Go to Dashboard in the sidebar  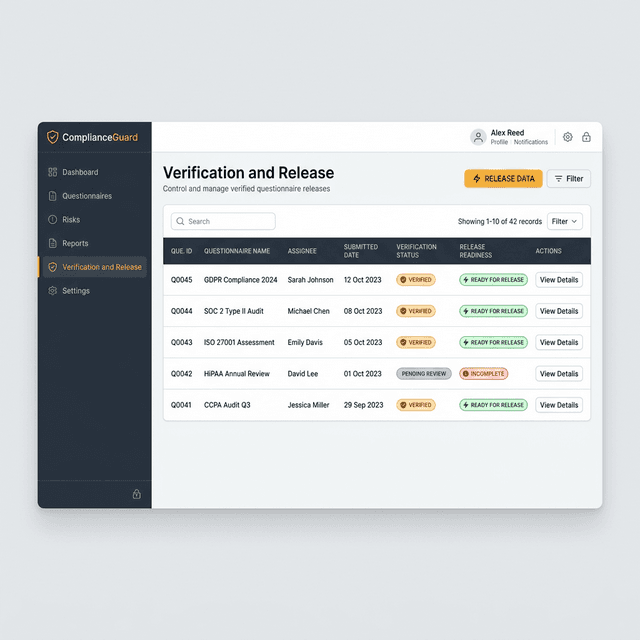pyautogui.click(x=94, y=172)
